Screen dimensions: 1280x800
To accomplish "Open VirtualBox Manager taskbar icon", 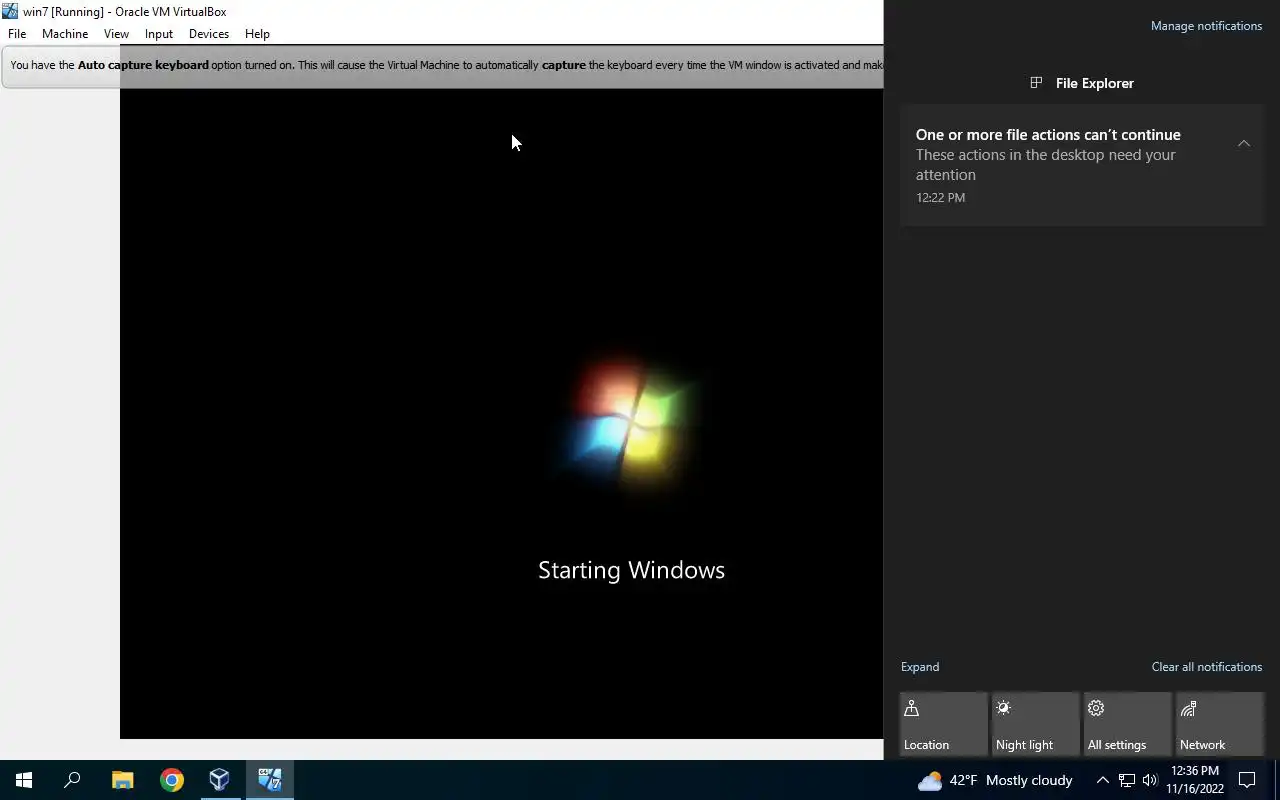I will coord(220,780).
